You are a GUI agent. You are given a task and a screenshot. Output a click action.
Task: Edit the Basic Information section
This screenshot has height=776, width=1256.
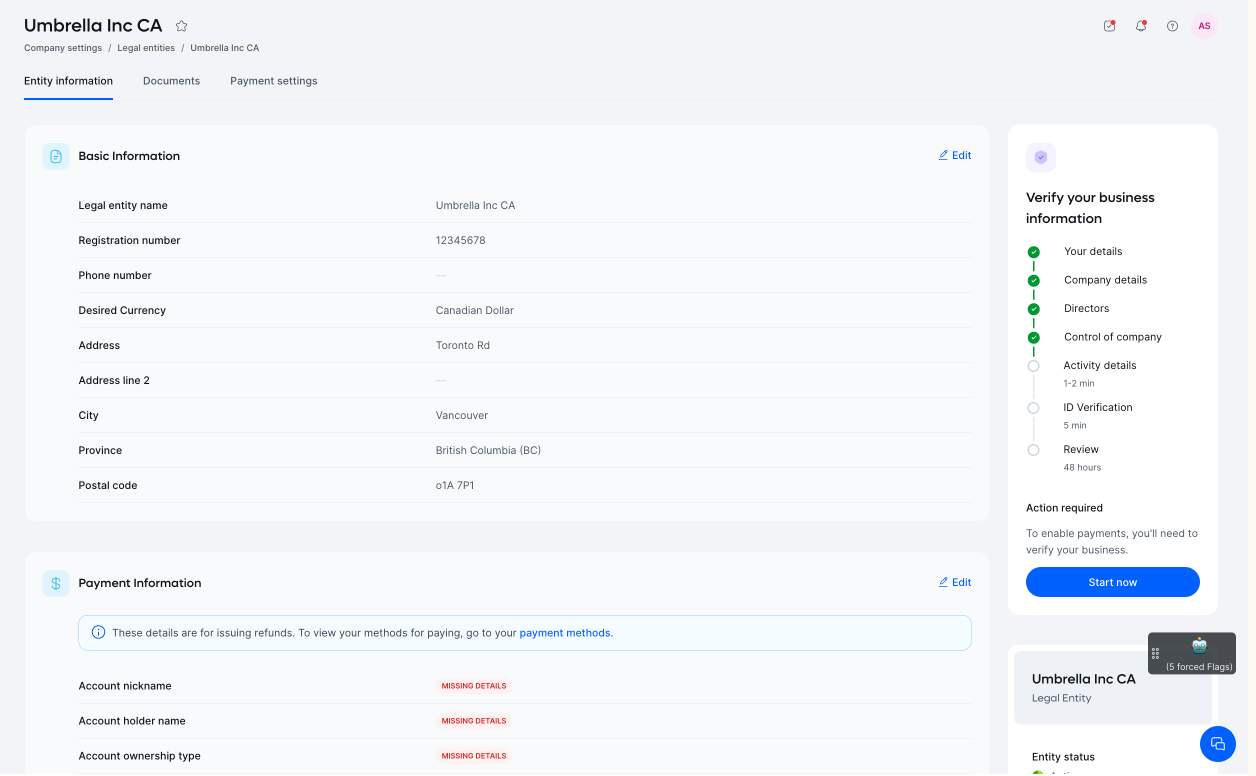(x=955, y=155)
